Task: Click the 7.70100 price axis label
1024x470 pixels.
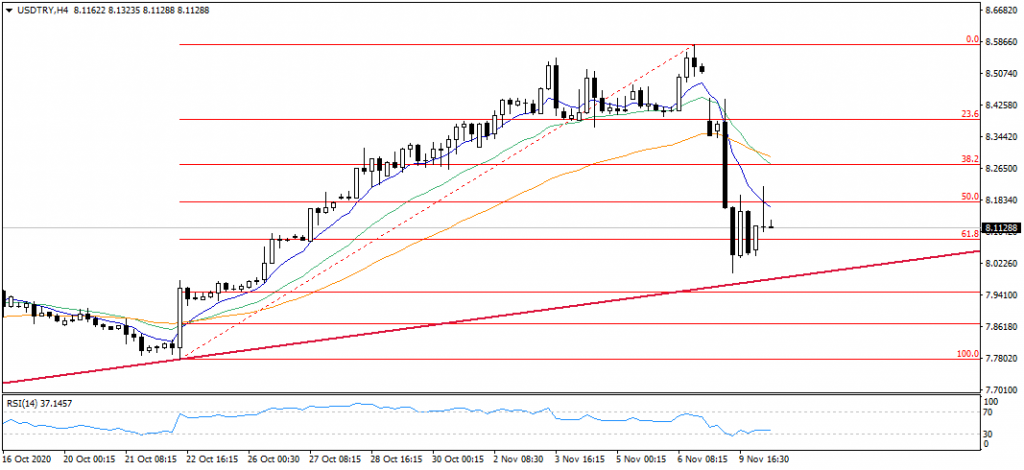Action: (x=1002, y=390)
